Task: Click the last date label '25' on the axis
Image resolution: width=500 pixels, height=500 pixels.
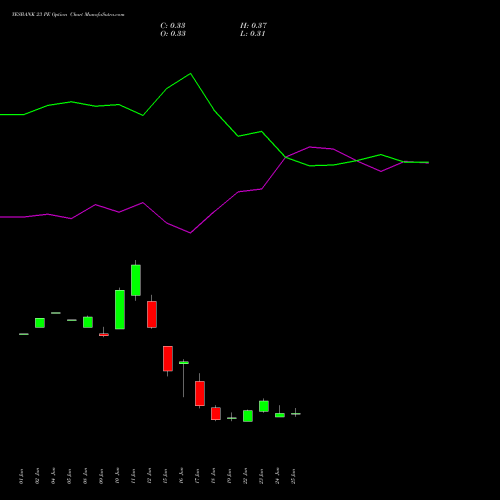Action: (293, 476)
